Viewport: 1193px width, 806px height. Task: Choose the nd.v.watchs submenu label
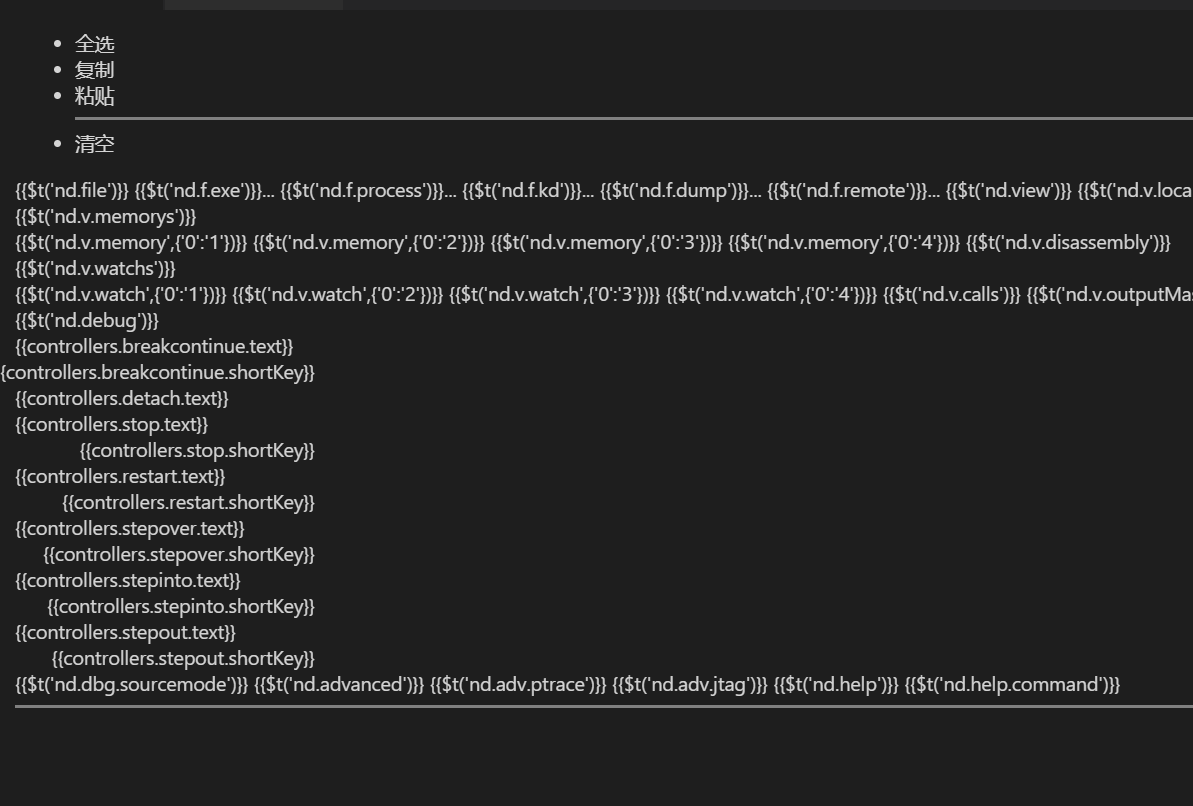[95, 269]
